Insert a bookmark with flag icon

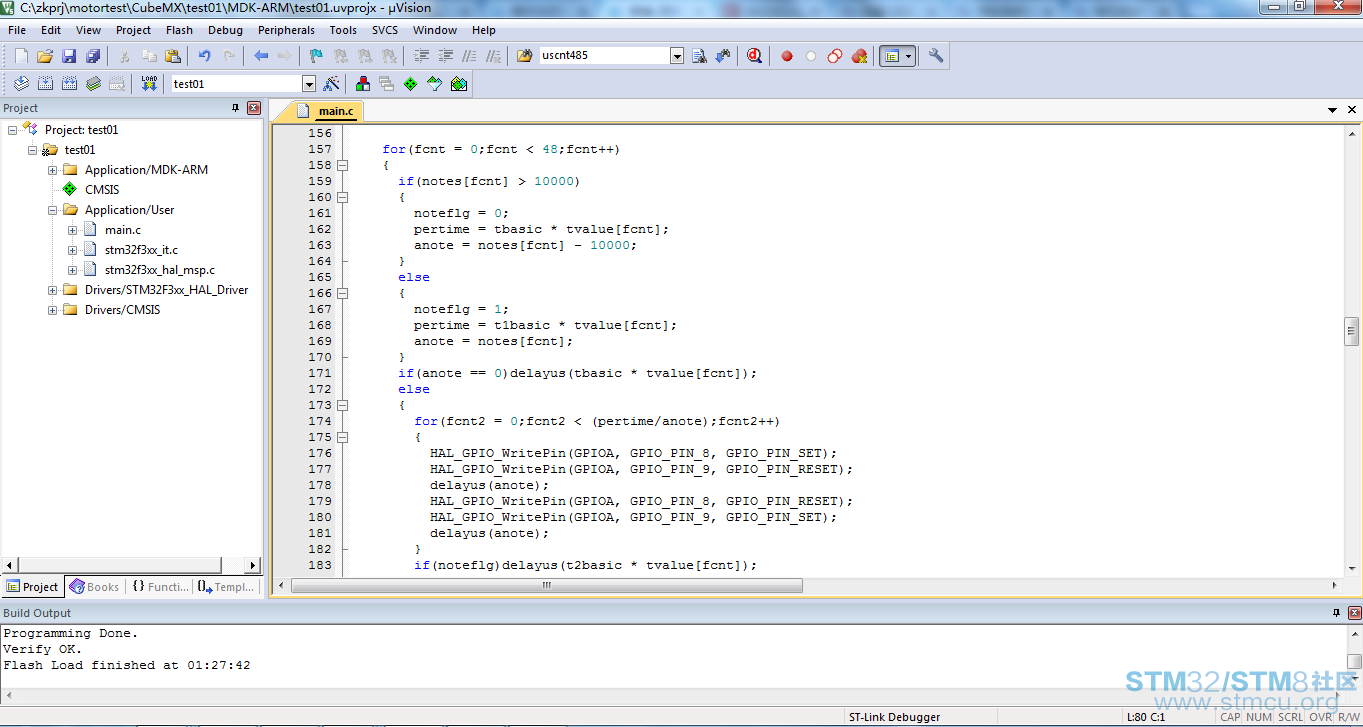[x=316, y=56]
